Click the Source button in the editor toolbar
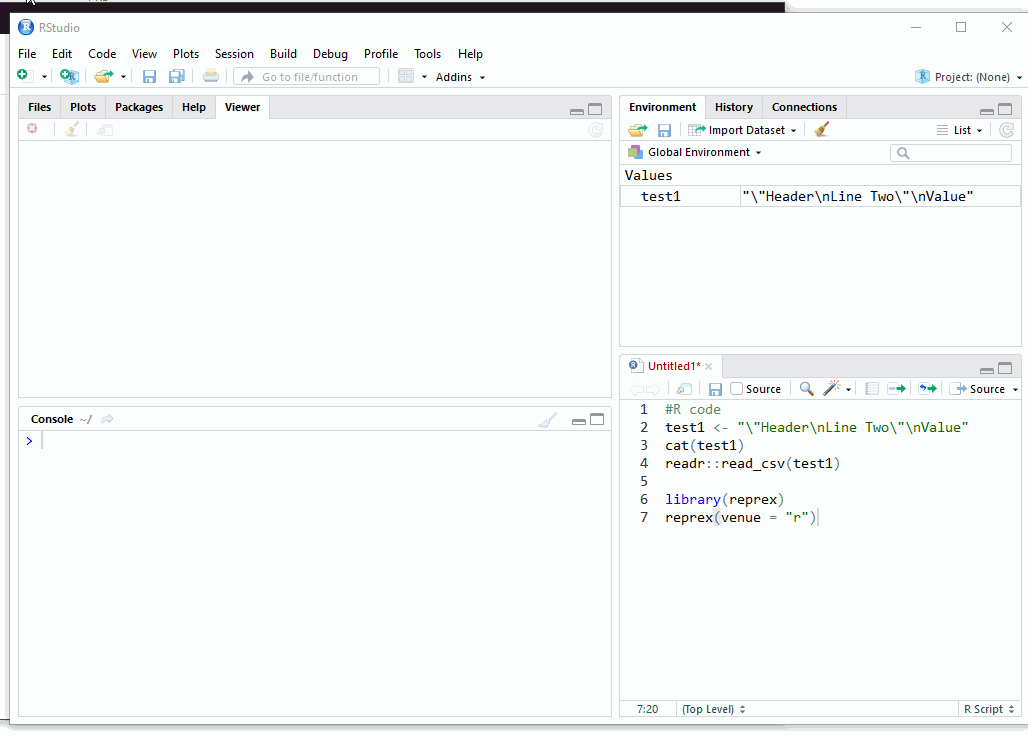 (x=978, y=389)
